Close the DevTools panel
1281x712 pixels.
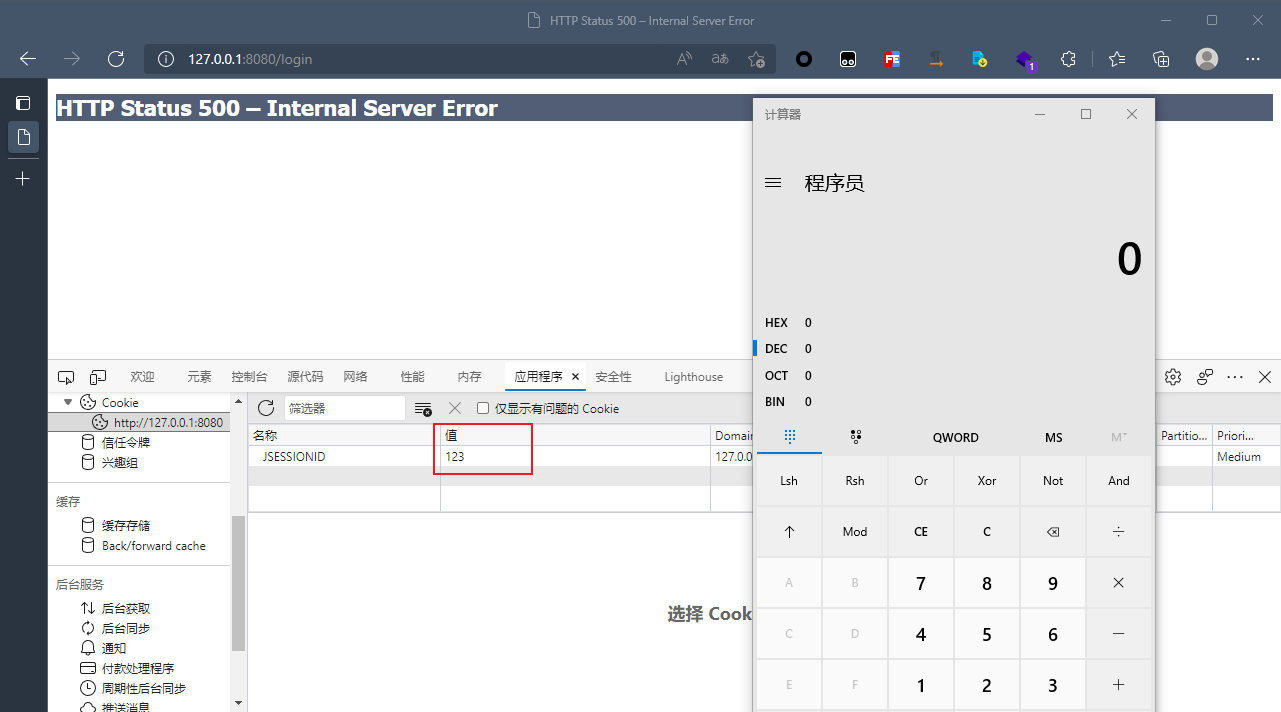point(1265,377)
